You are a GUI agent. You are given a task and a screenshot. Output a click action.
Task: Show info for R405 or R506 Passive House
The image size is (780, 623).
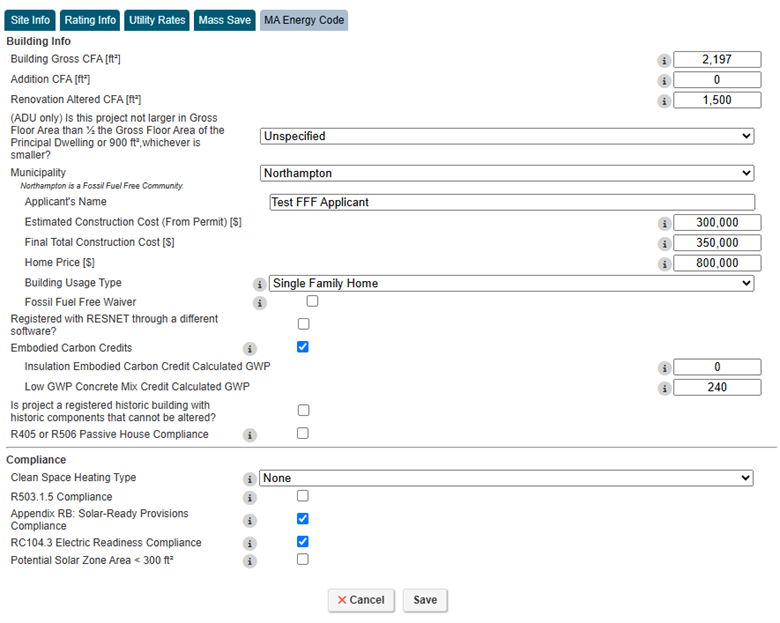(x=250, y=435)
